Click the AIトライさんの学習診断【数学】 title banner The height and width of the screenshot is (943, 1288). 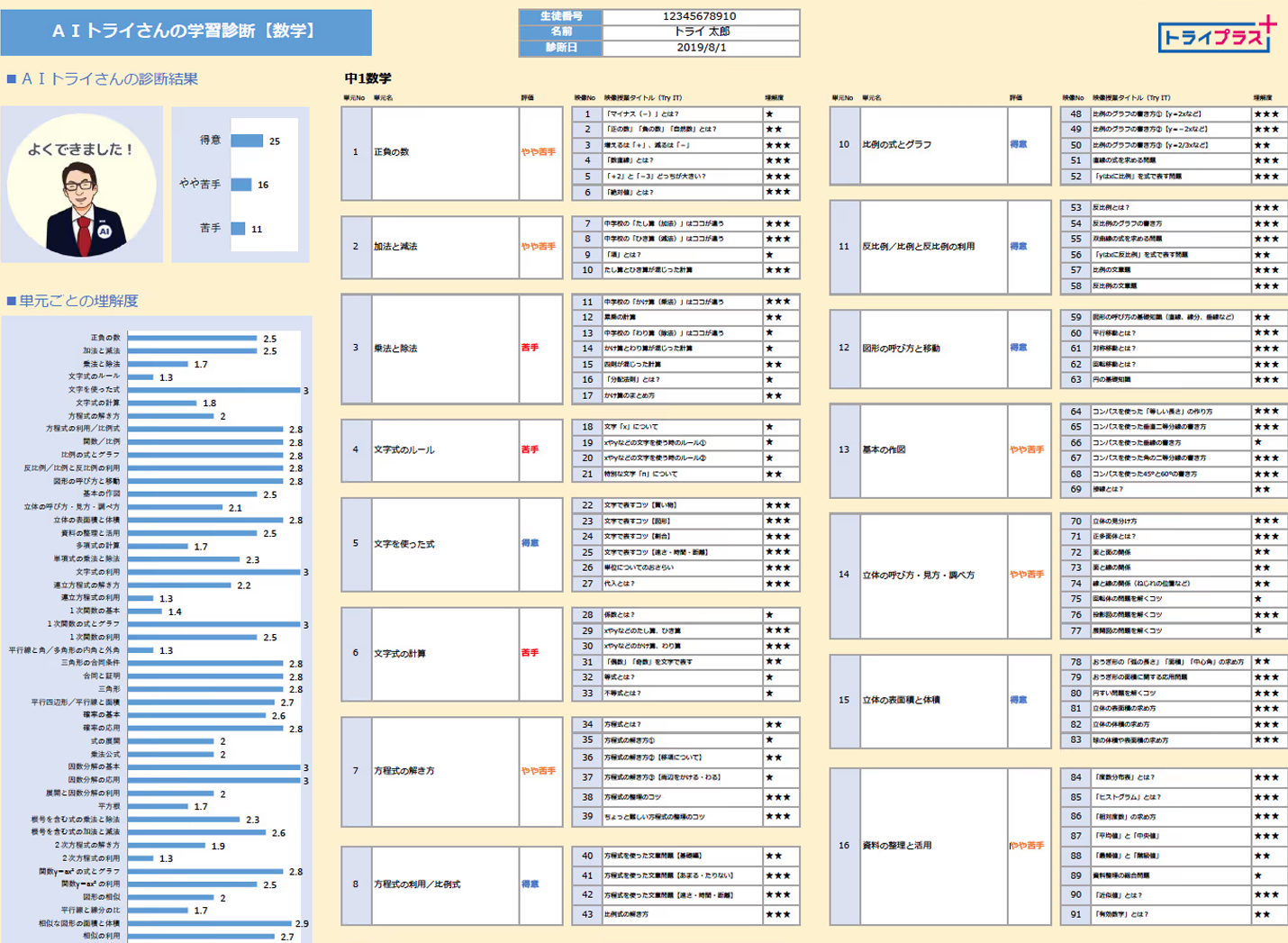click(x=186, y=32)
